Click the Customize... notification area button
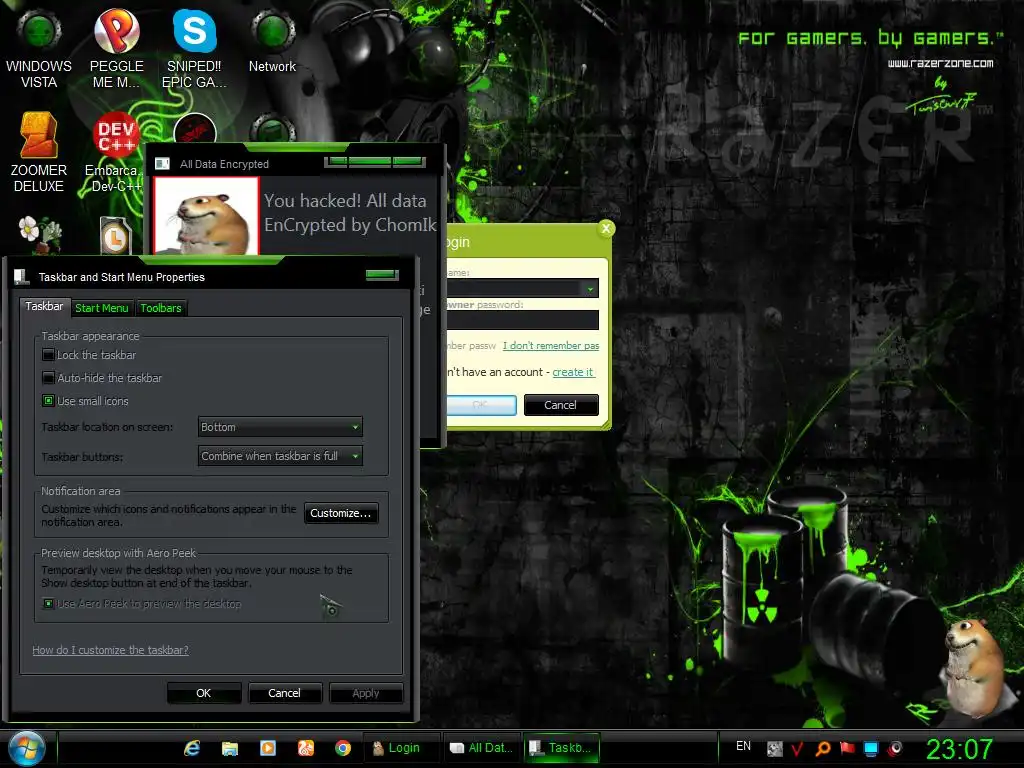This screenshot has width=1024, height=768. coord(341,513)
